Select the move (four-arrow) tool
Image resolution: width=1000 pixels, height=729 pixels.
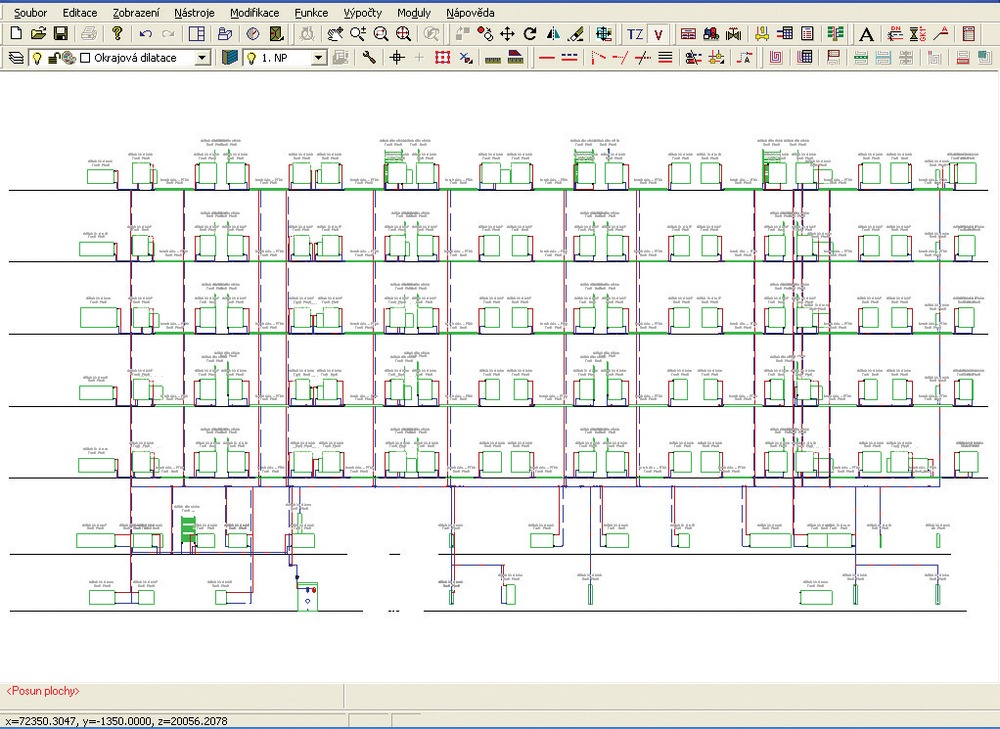coord(508,34)
